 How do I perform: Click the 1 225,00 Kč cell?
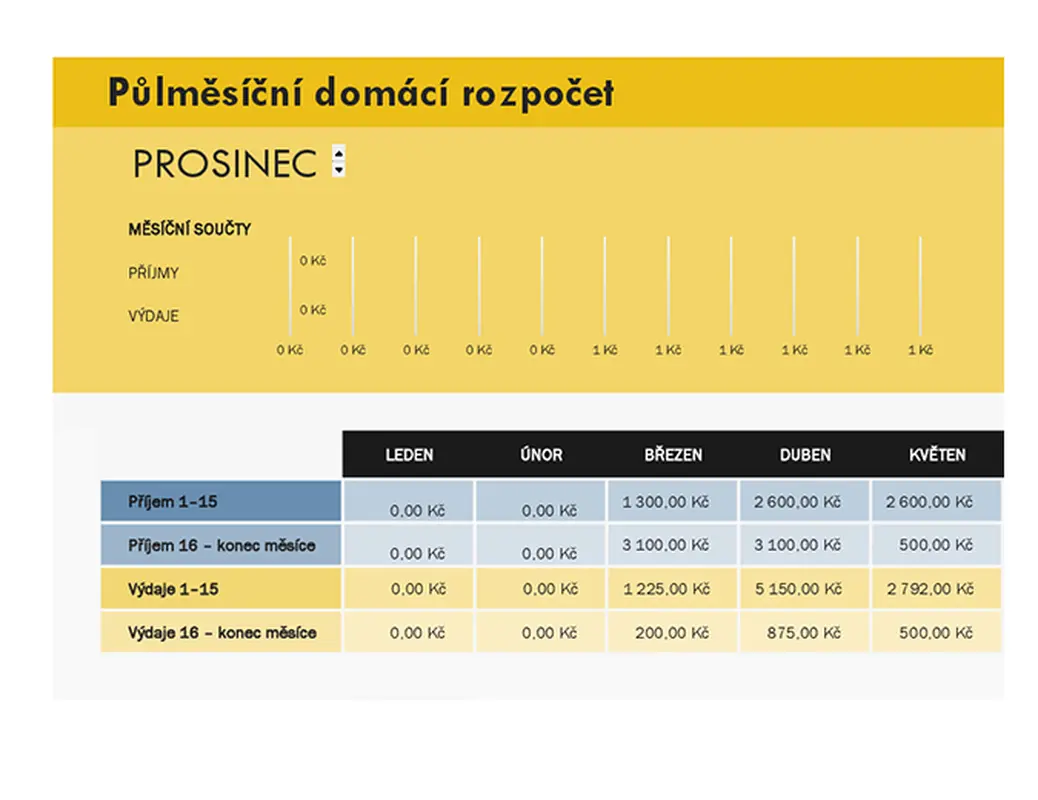tap(673, 589)
